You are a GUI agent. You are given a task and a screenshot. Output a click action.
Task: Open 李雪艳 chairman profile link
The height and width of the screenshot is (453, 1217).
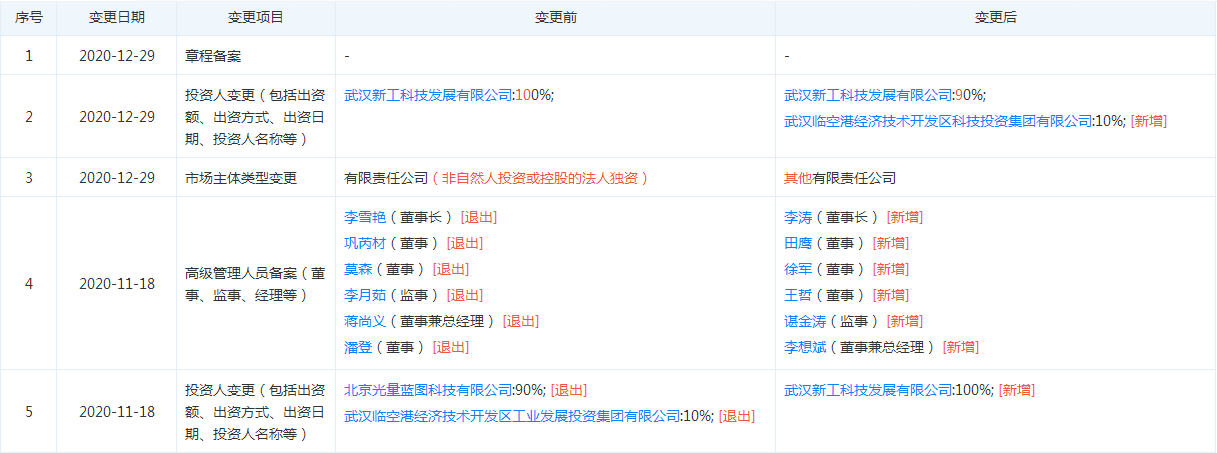(365, 217)
